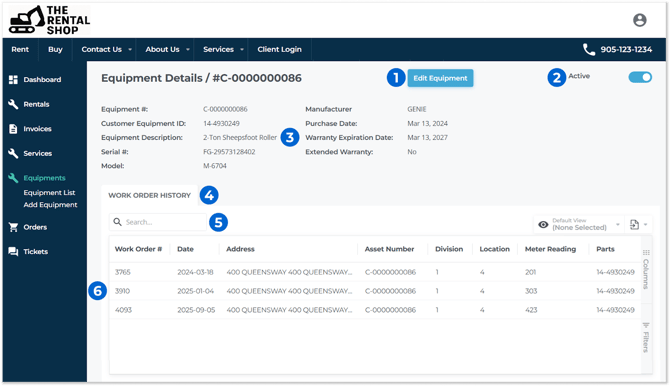The image size is (670, 386).
Task: Open About Us in the top navigation
Action: click(162, 50)
